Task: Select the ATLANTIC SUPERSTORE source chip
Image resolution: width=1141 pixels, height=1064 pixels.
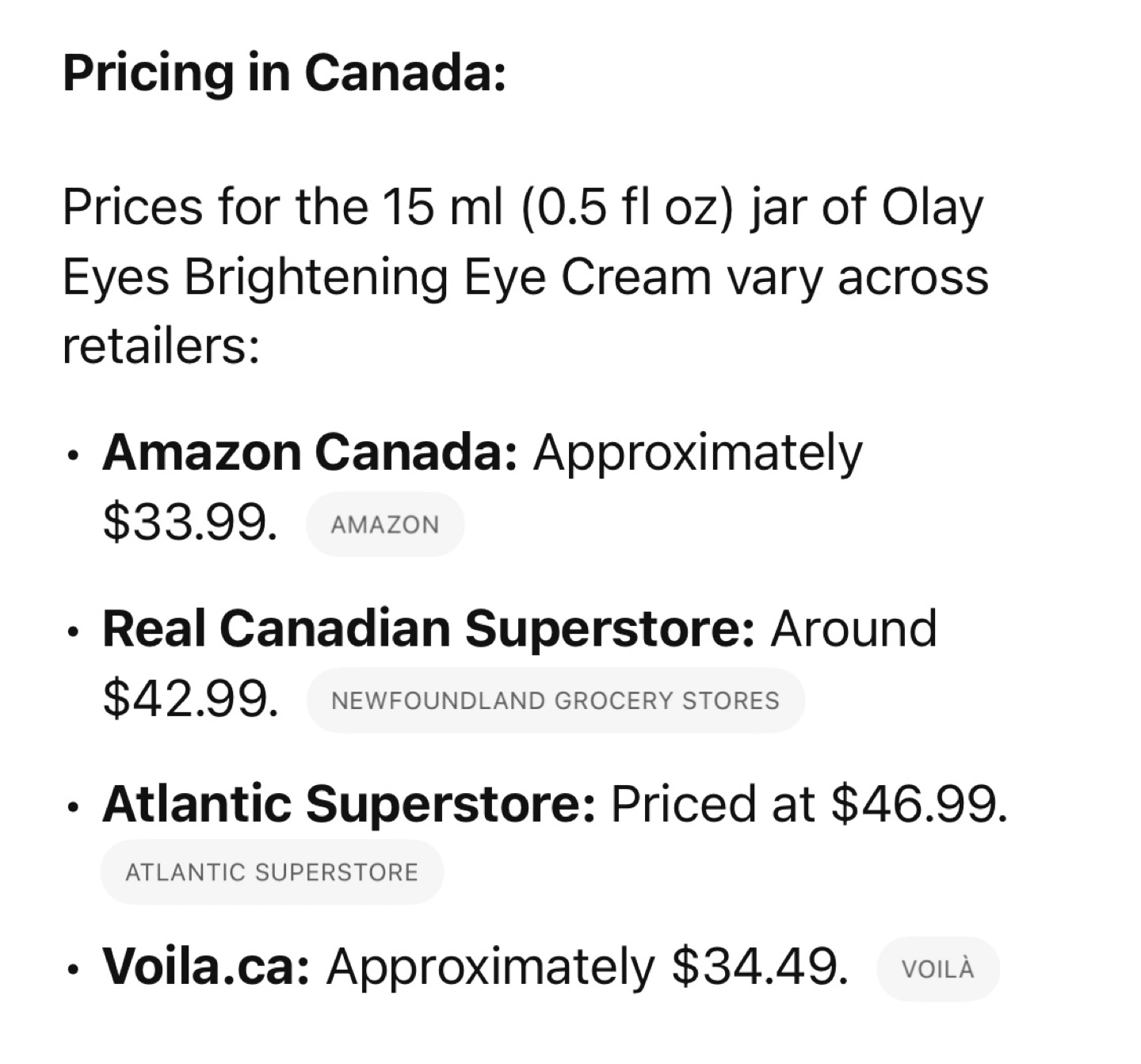Action: [272, 872]
